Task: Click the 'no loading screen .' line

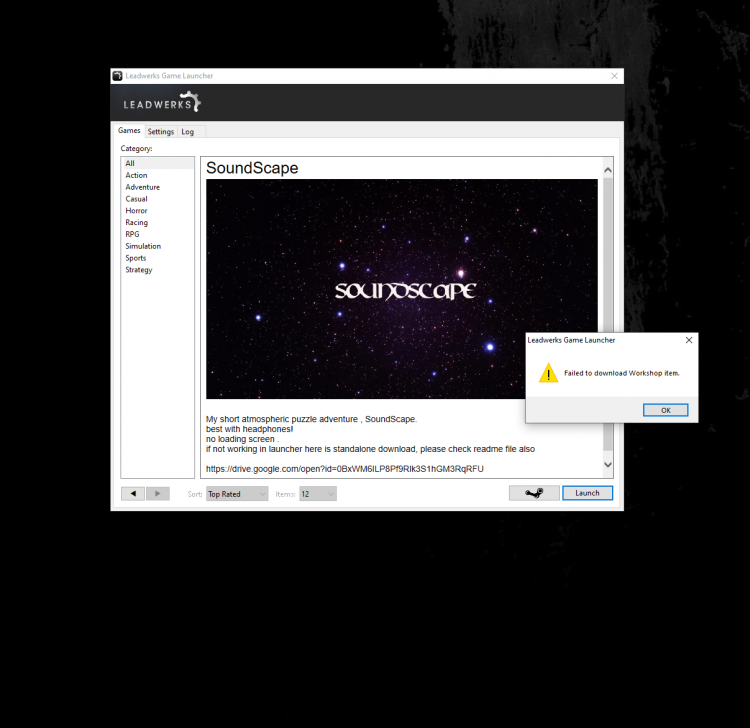Action: pos(243,439)
